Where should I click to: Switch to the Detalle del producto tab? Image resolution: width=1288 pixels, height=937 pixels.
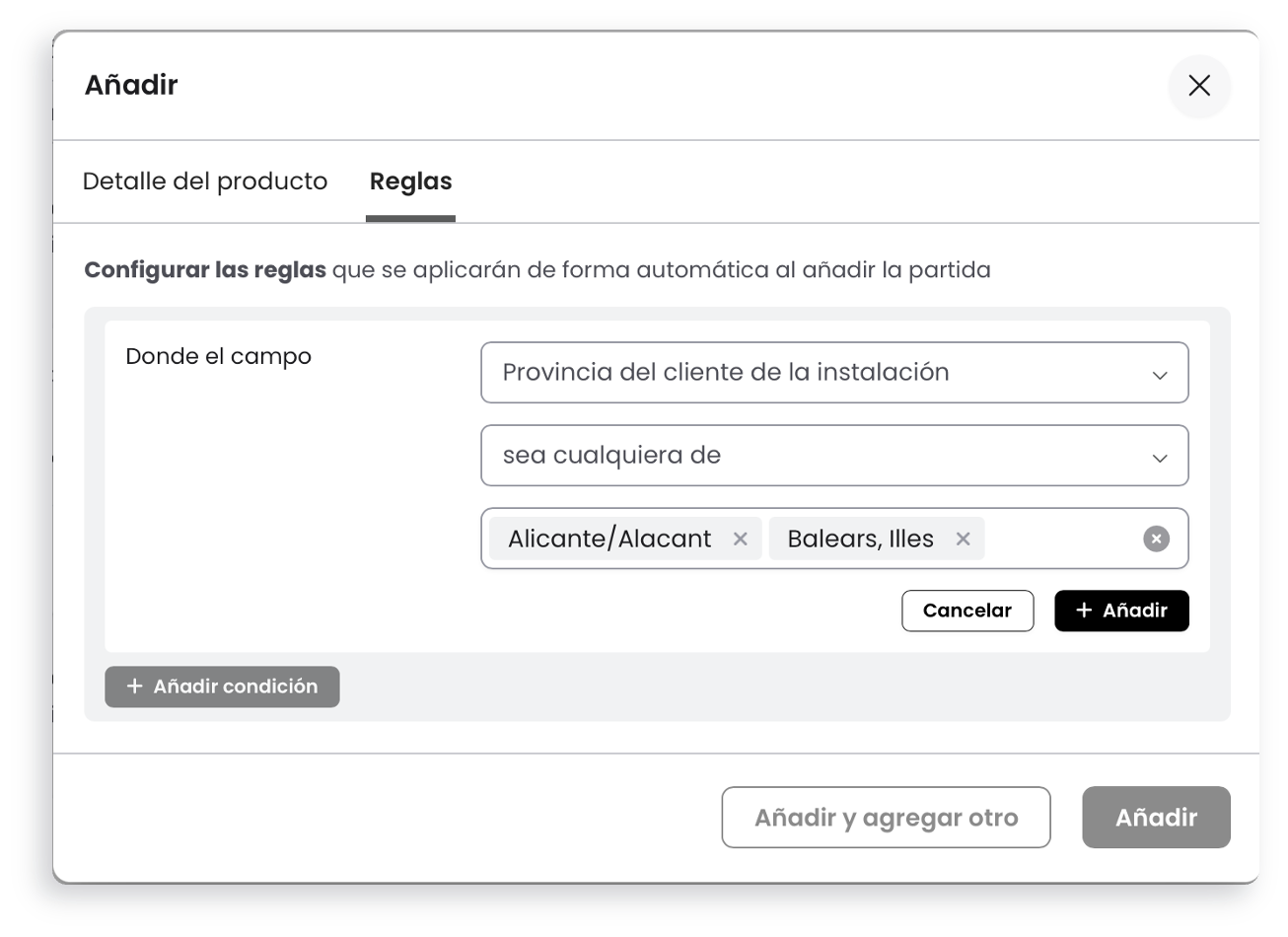click(205, 181)
